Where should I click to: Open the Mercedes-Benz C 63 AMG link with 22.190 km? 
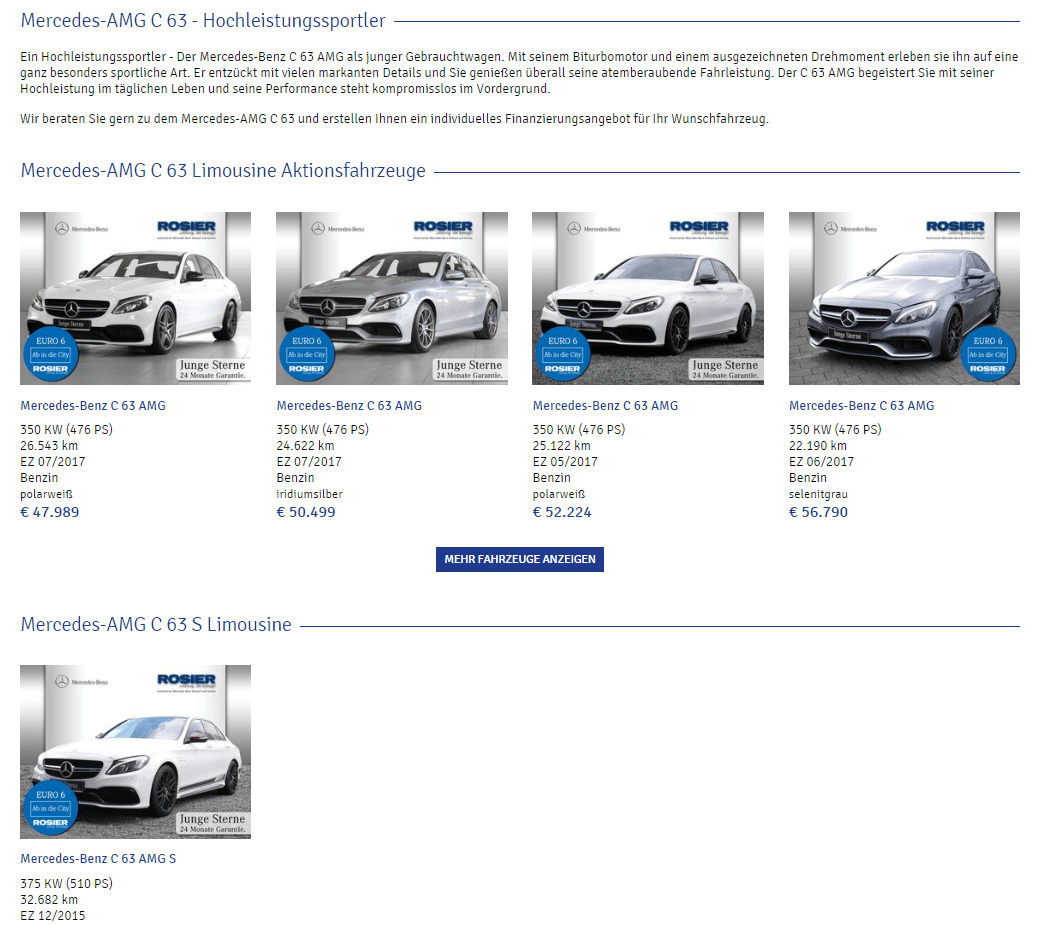(861, 406)
